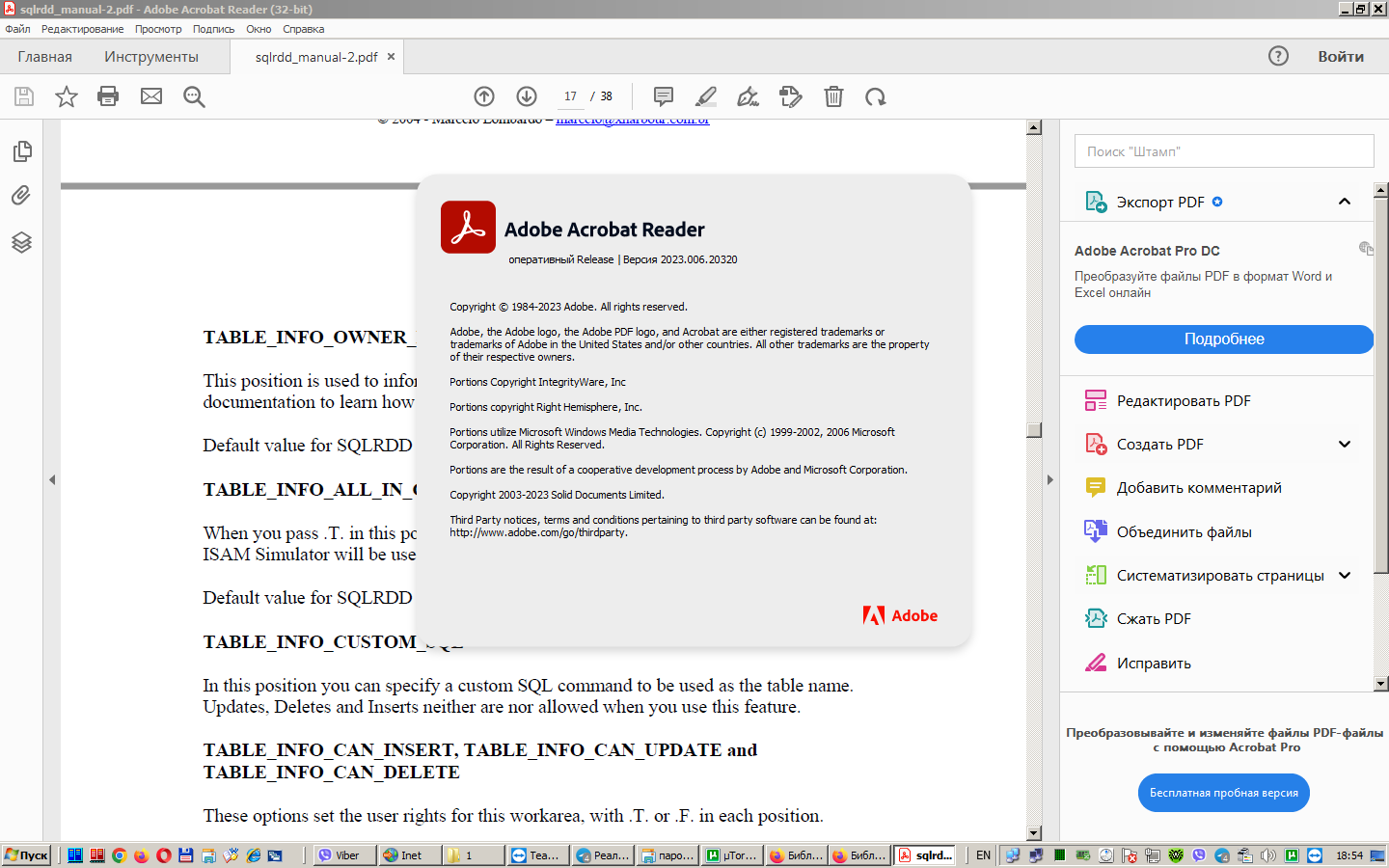Click the Save file icon in toolbar

click(x=24, y=96)
